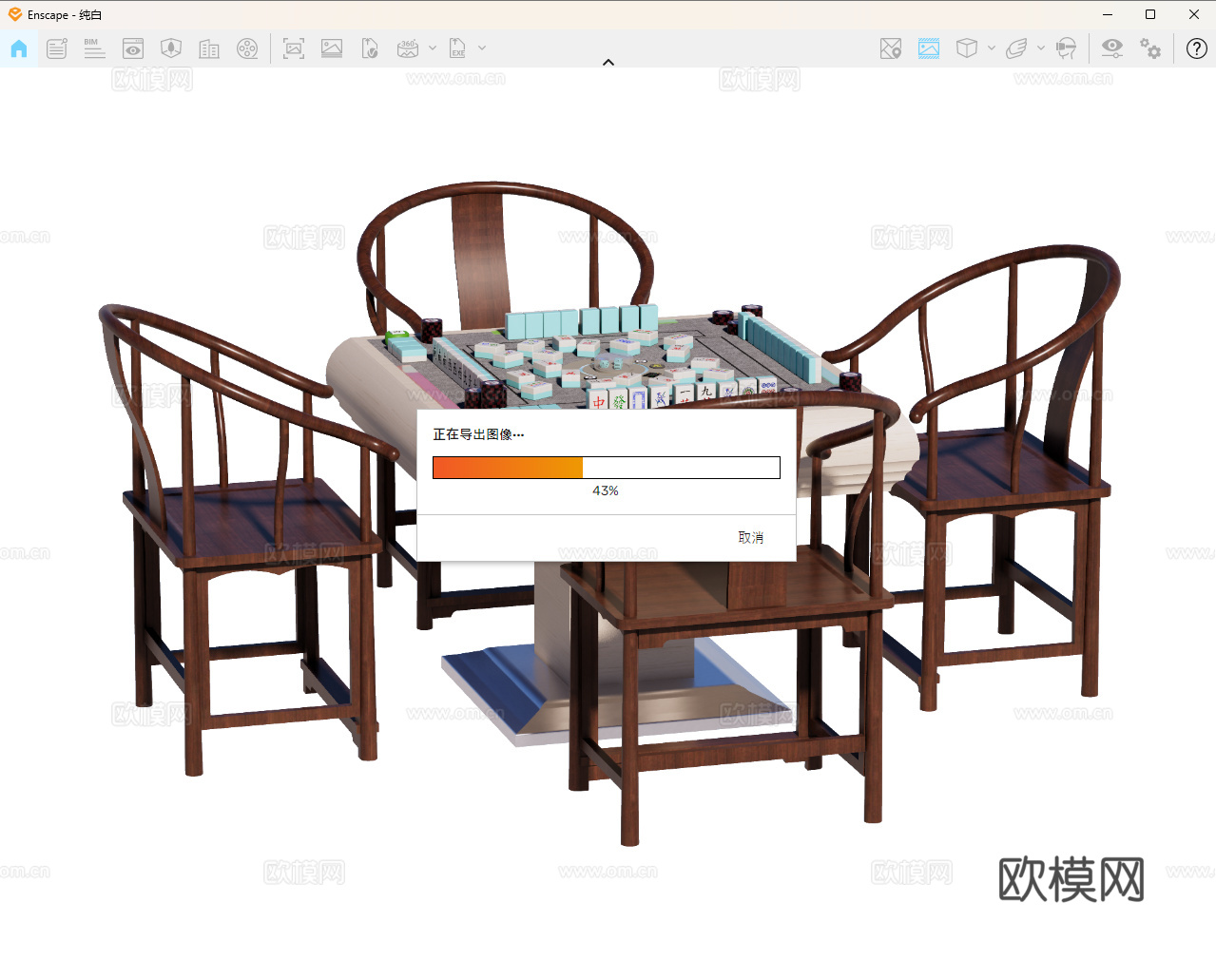
Task: Open Visual Settings eye slider icon
Action: [x=1111, y=48]
